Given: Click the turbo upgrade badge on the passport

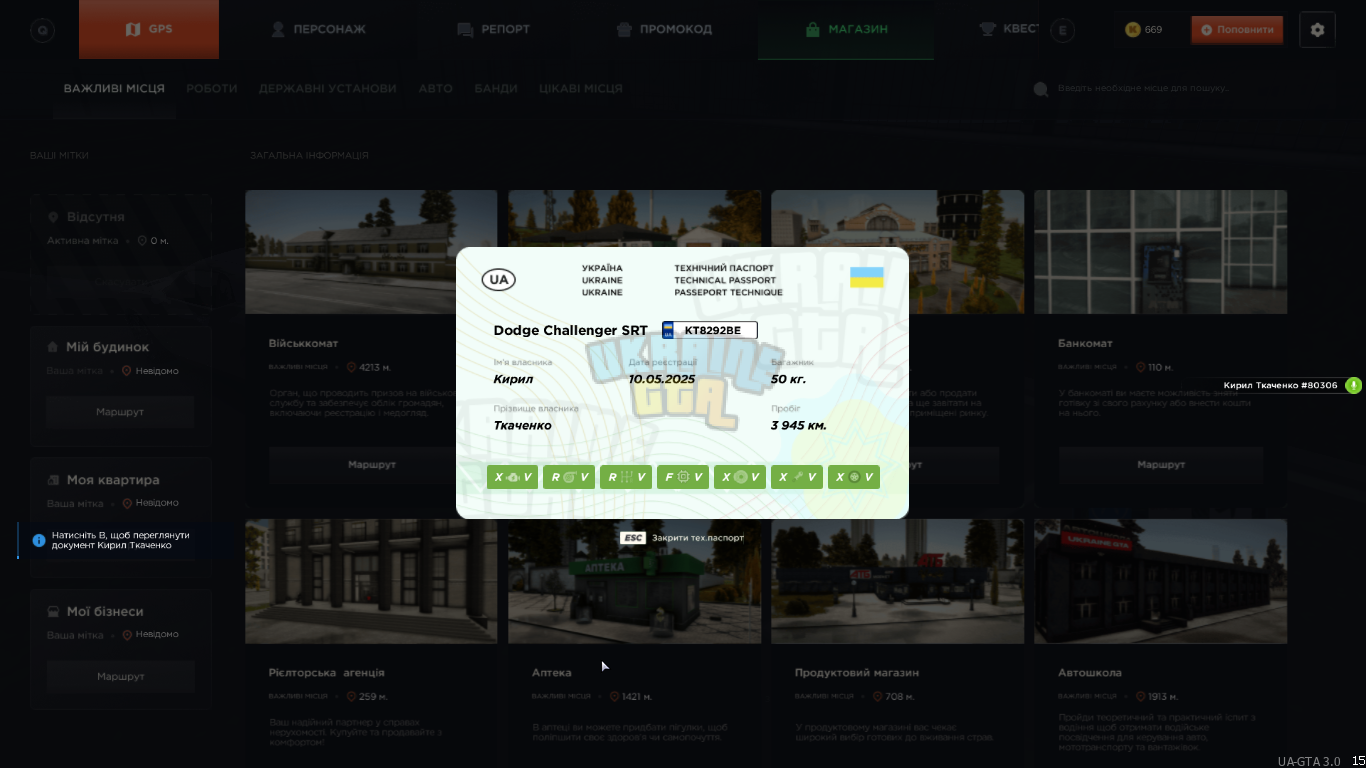Looking at the screenshot, I should (x=569, y=477).
